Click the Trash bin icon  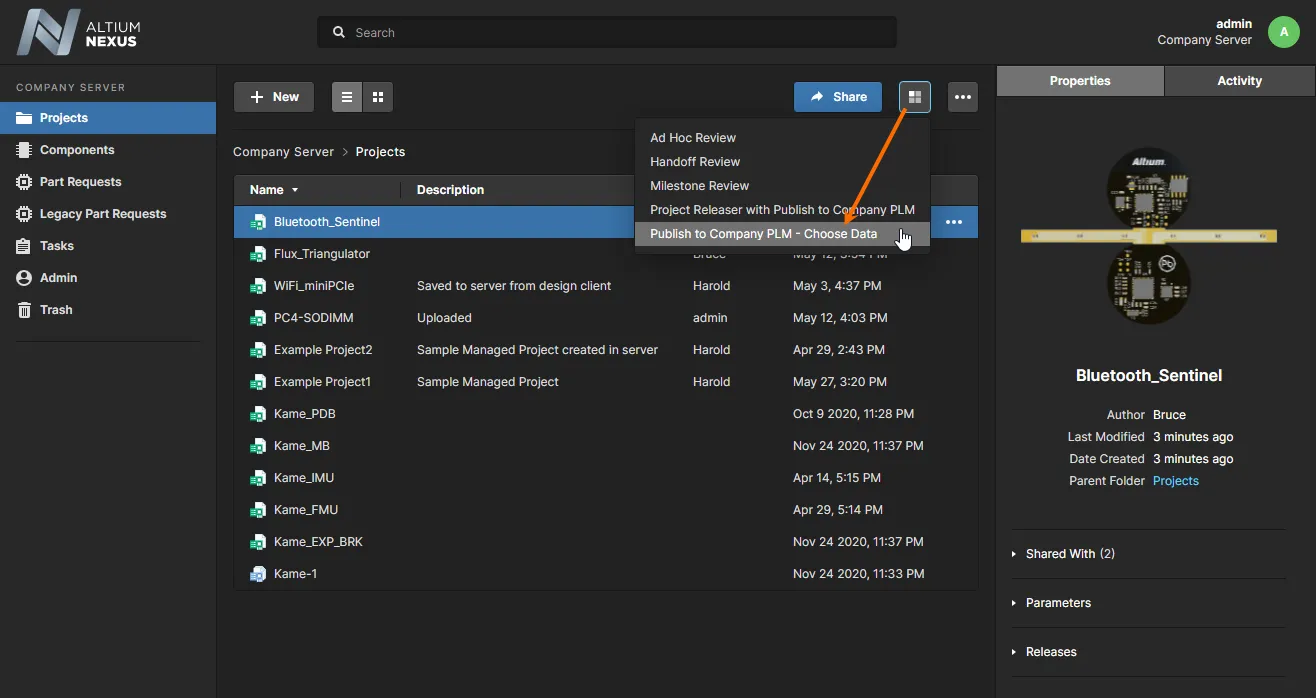[x=24, y=310]
